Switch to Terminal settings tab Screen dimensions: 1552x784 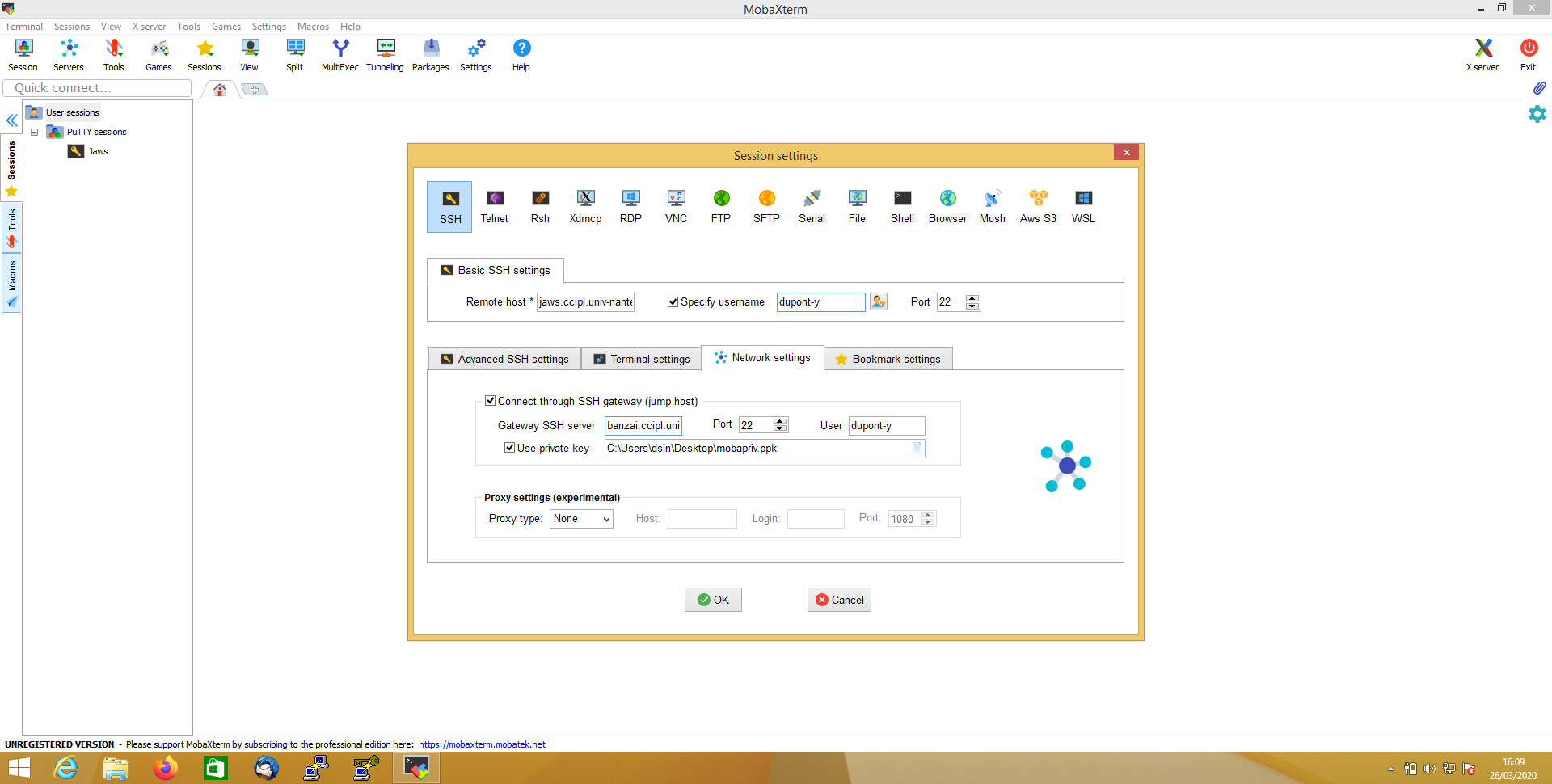point(642,359)
